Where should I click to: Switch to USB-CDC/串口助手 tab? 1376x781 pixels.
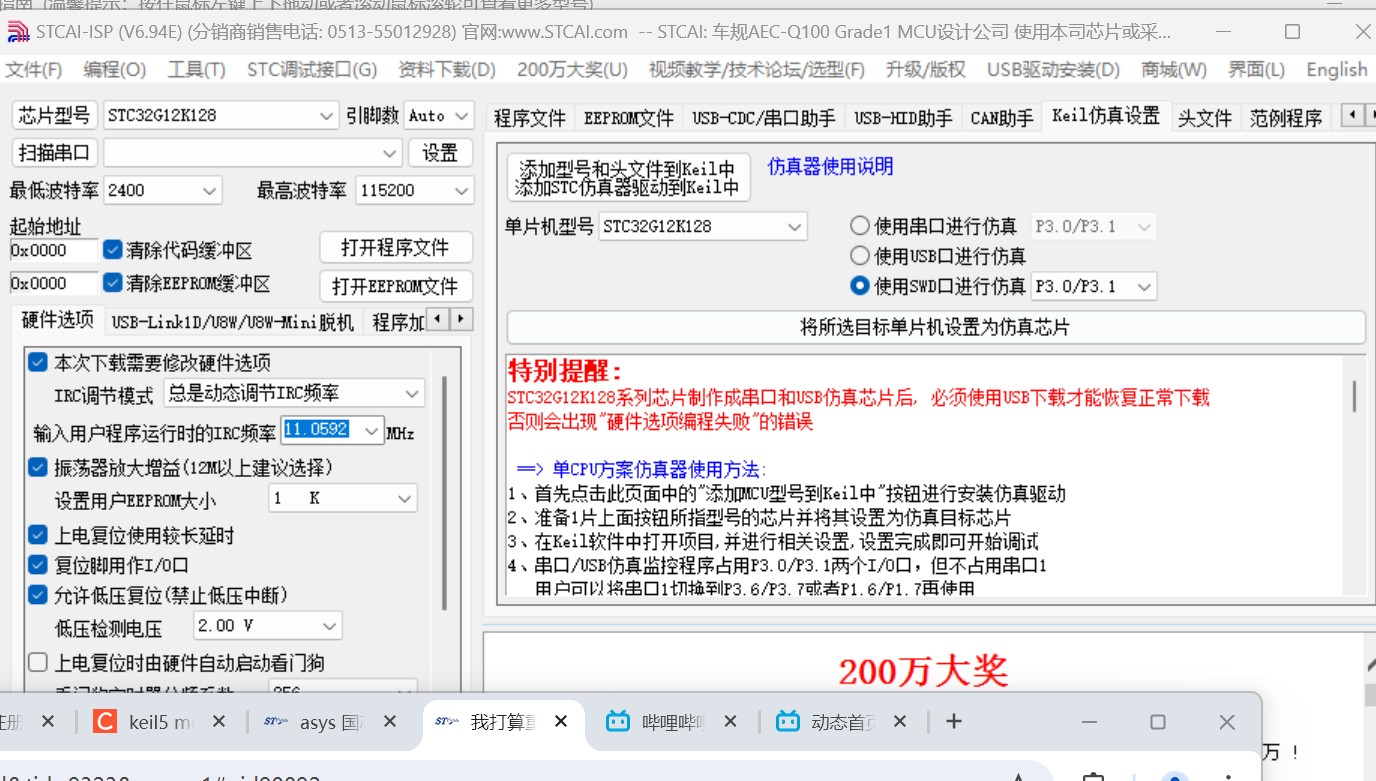click(764, 118)
